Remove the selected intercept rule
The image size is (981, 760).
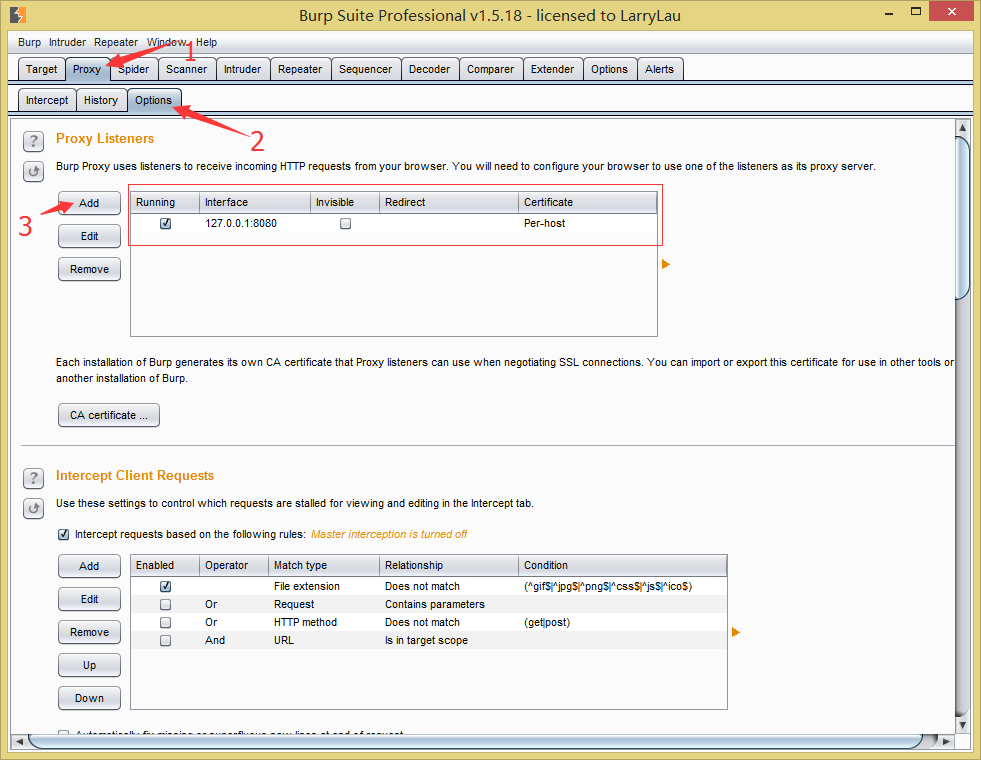tap(89, 632)
